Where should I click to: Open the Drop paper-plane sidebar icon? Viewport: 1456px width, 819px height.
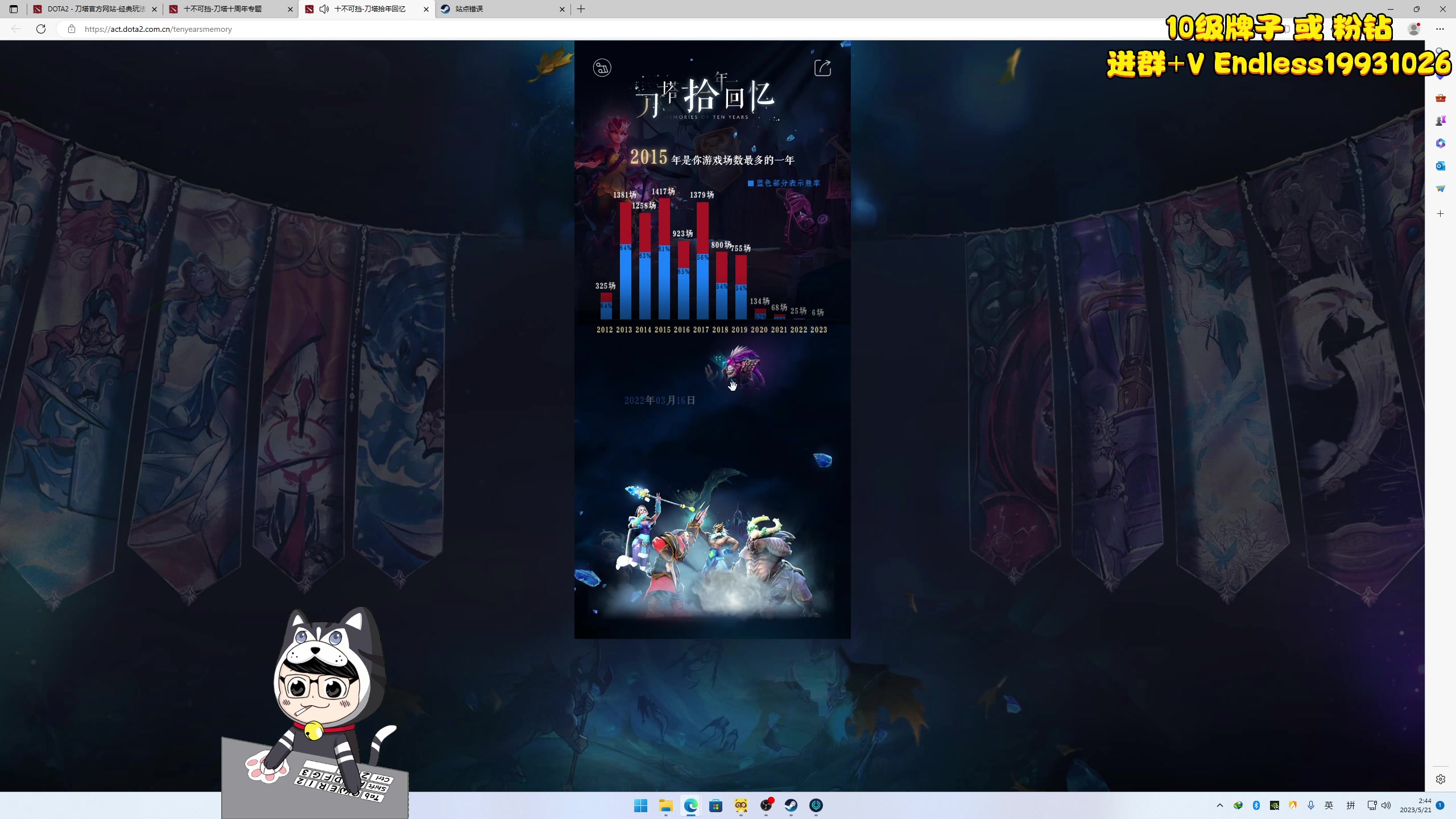click(x=1440, y=189)
